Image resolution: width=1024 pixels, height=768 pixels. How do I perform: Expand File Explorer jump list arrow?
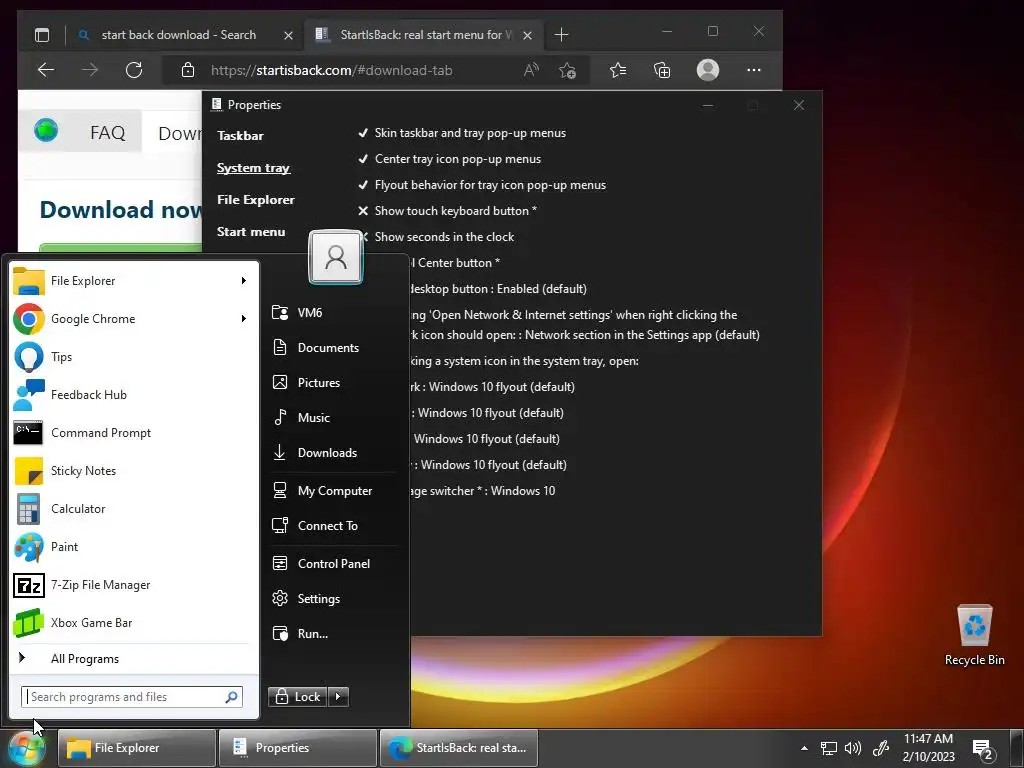pyautogui.click(x=244, y=281)
